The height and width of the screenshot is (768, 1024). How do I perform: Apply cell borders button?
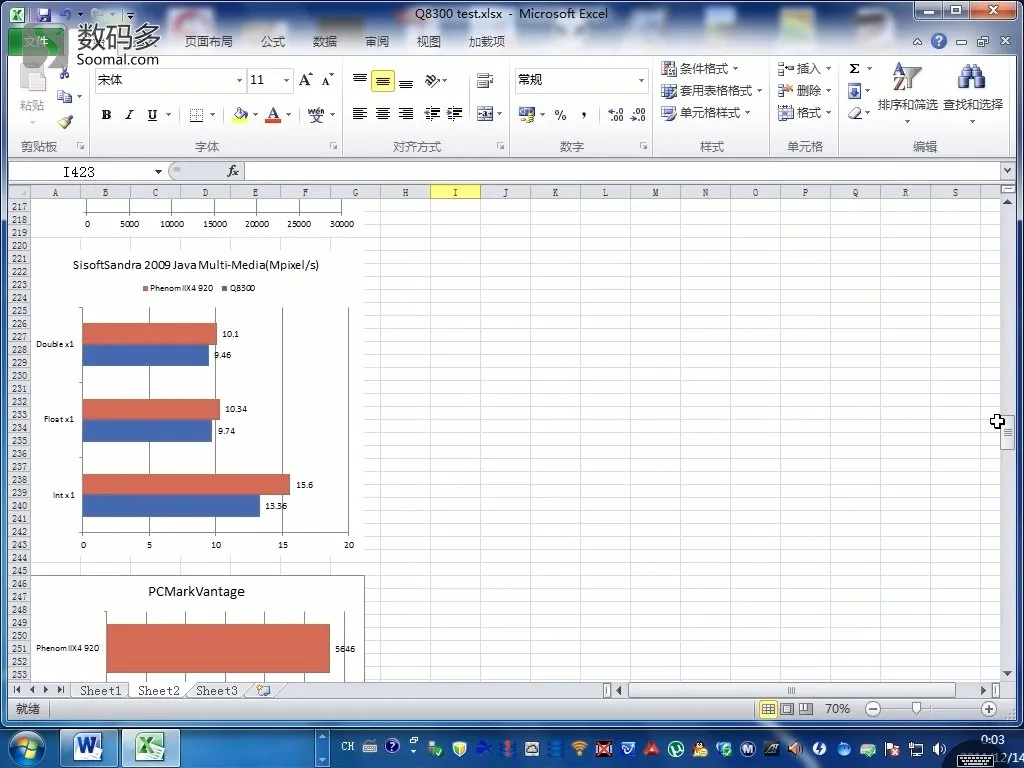click(196, 115)
